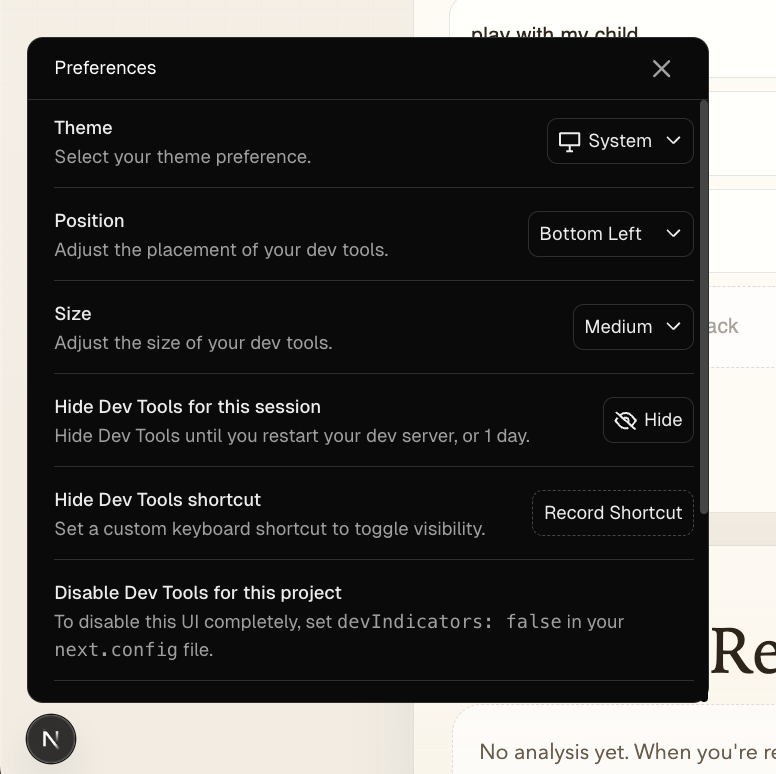Close the Preferences panel
This screenshot has width=776, height=774.
click(661, 69)
